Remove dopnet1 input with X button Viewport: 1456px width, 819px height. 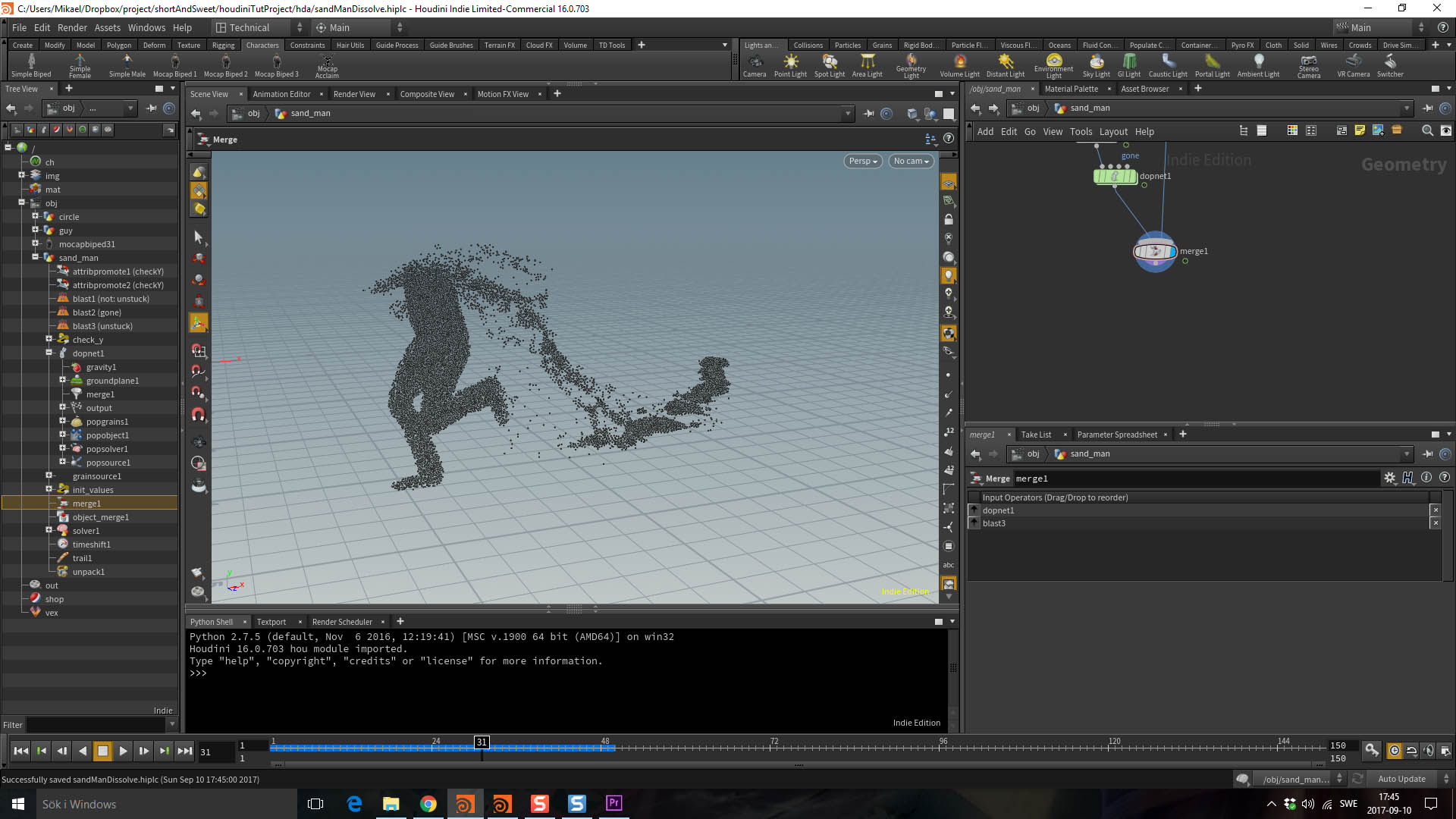click(x=1435, y=510)
